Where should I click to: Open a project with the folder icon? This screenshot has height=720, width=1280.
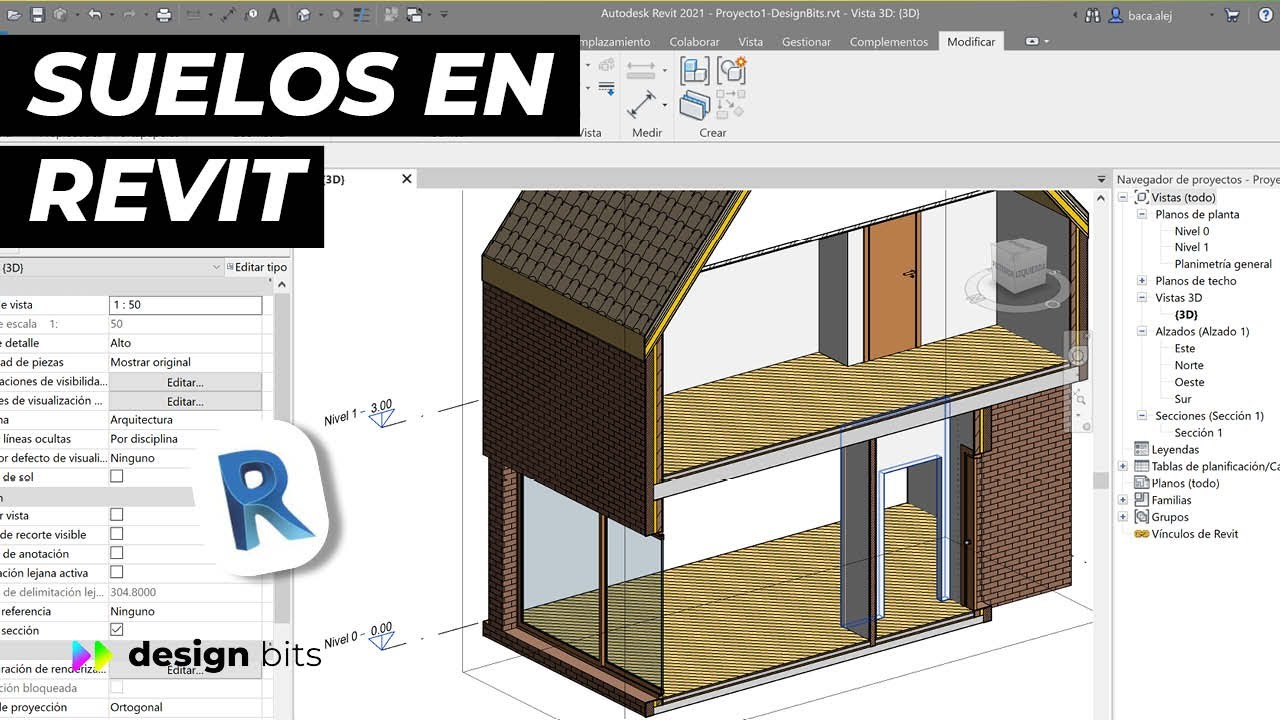pyautogui.click(x=14, y=15)
